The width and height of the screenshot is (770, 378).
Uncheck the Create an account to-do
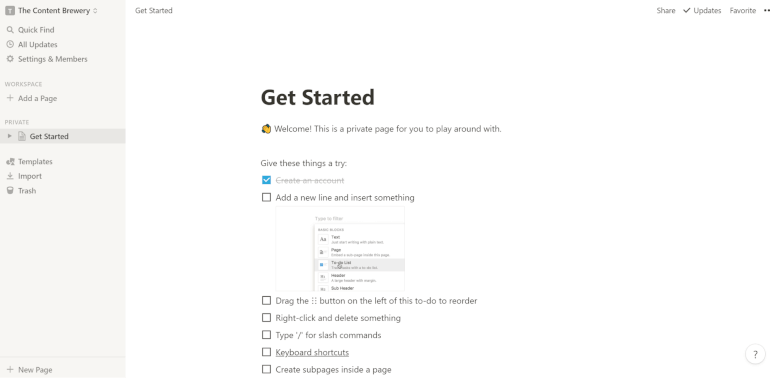click(x=266, y=180)
